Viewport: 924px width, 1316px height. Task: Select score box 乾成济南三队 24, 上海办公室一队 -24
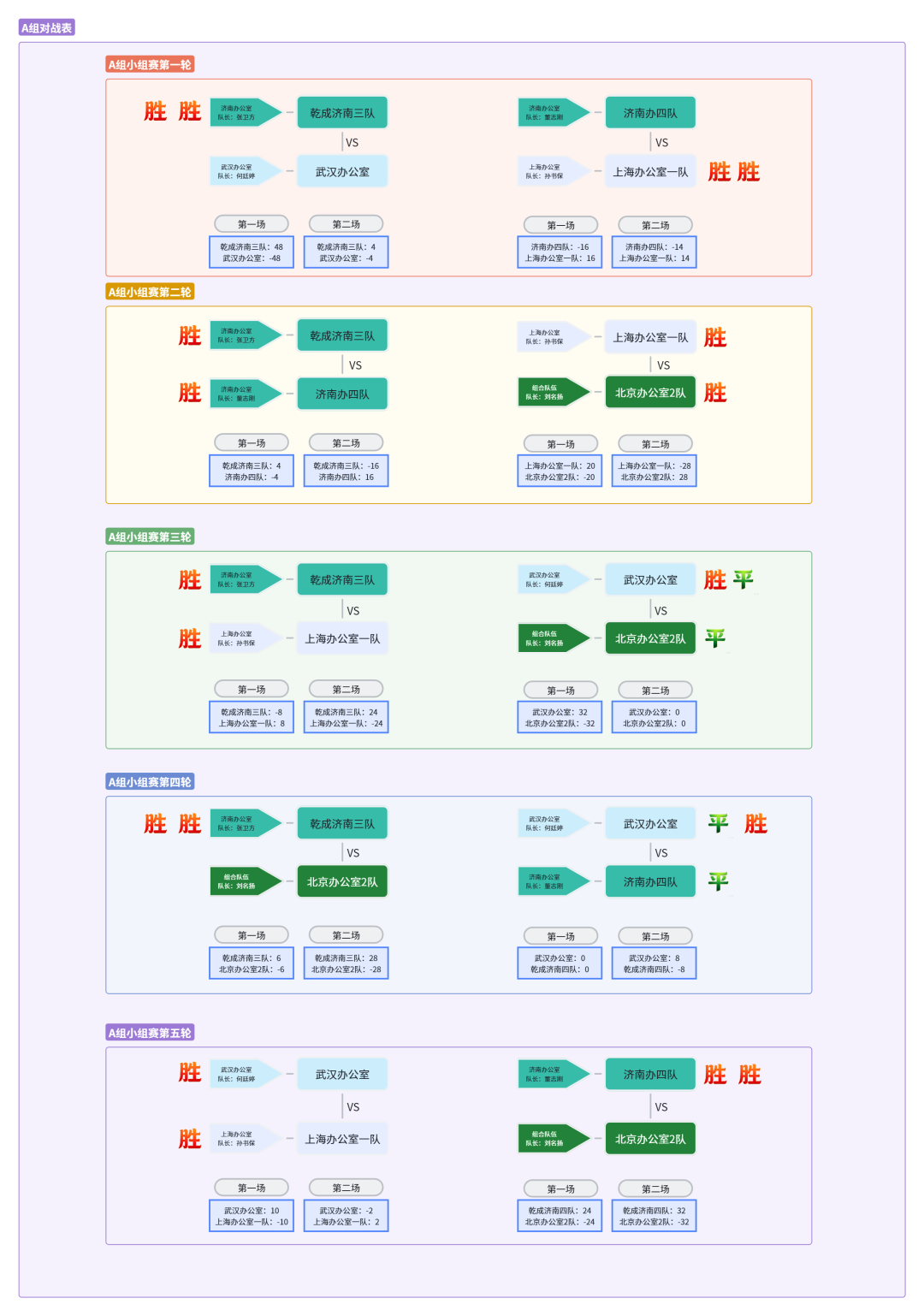point(346,717)
